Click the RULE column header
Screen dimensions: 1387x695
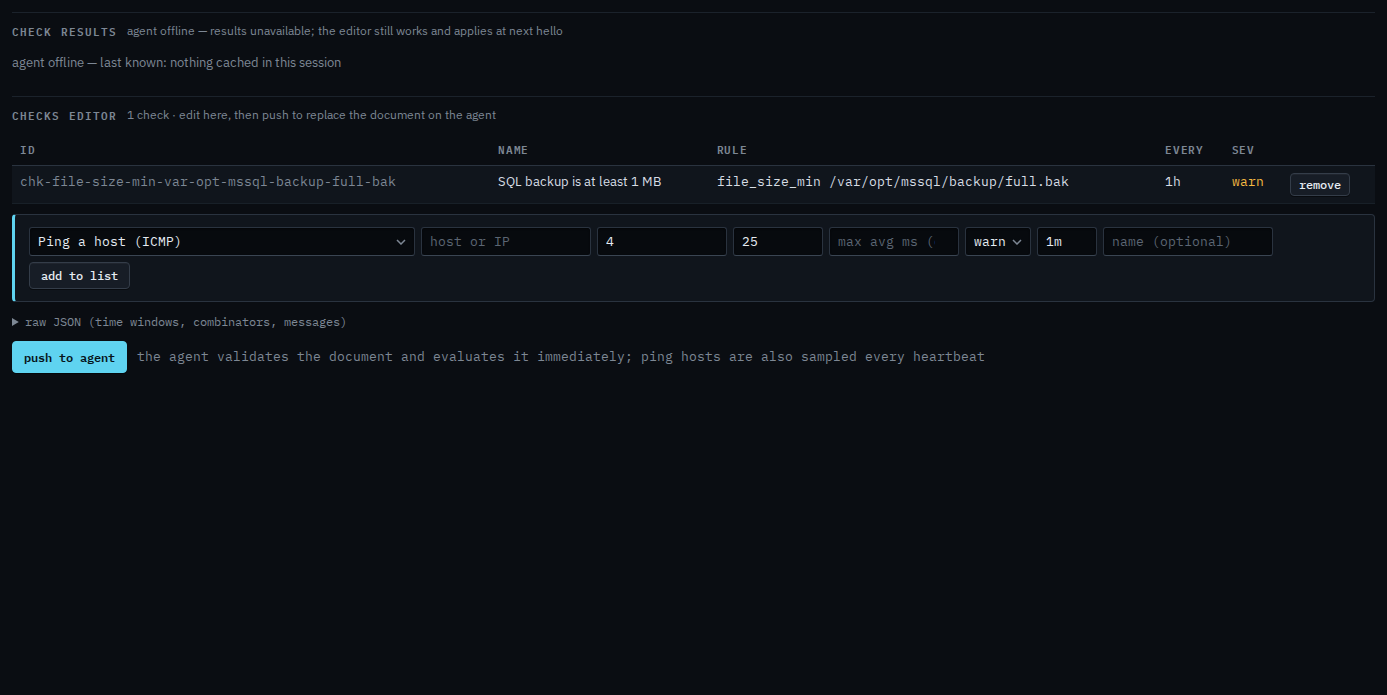click(x=732, y=150)
